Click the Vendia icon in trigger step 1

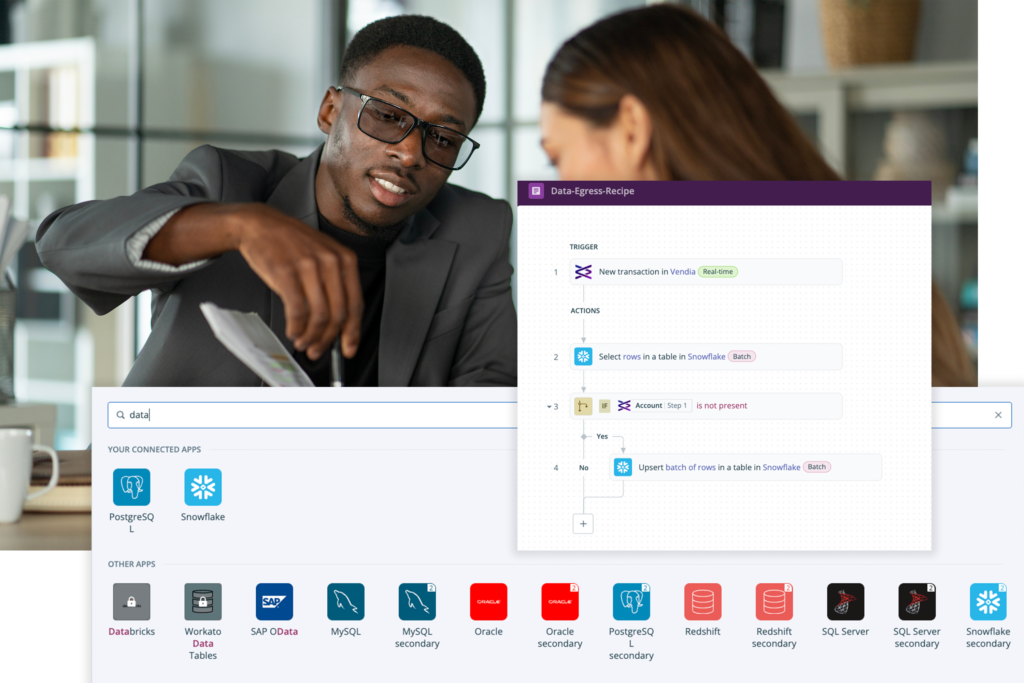coord(583,272)
